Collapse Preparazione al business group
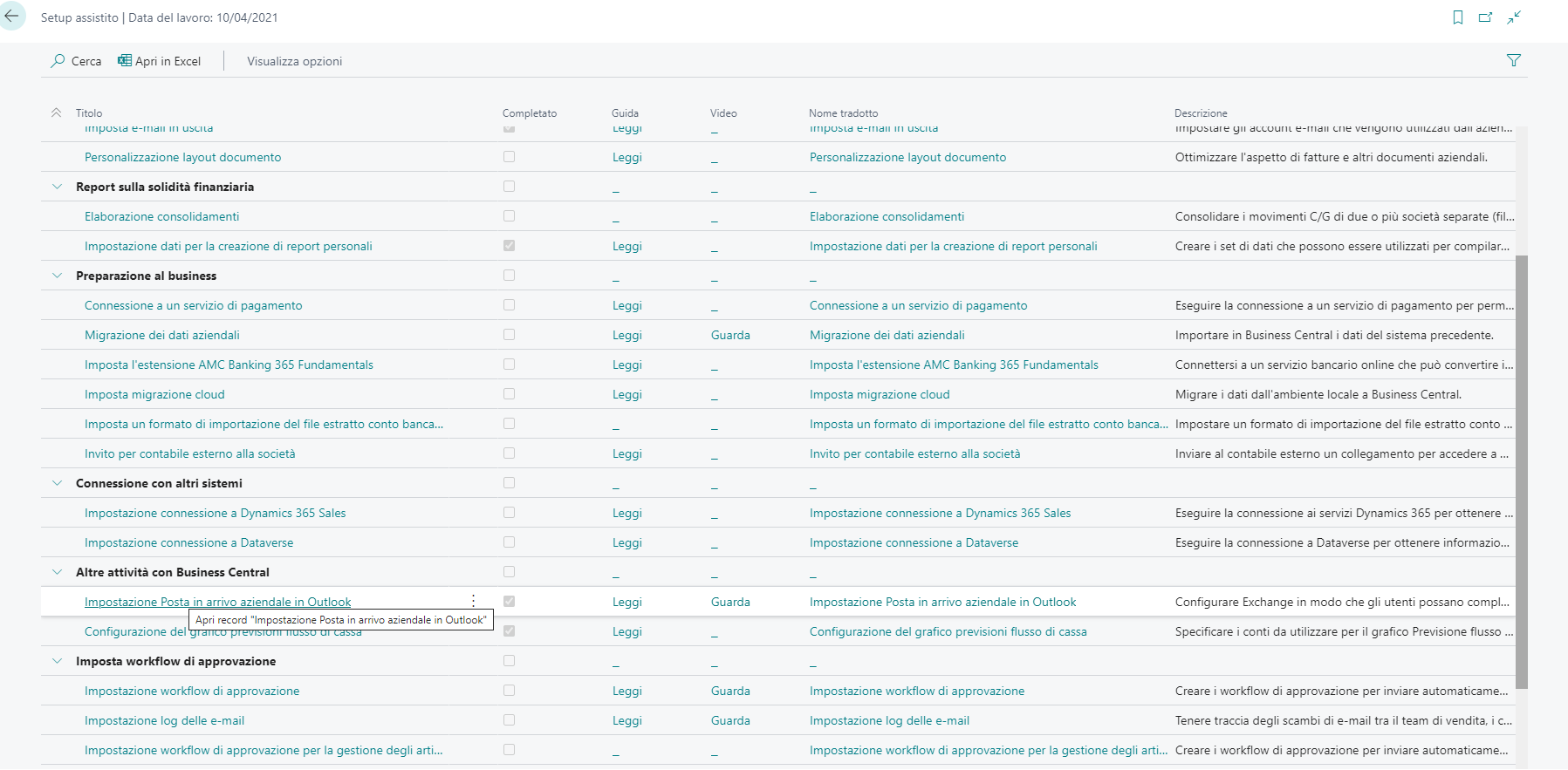The image size is (1568, 770). pos(58,276)
